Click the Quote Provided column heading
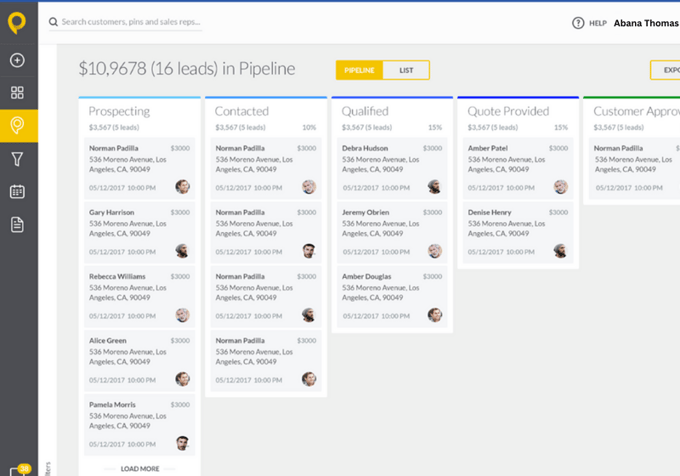 (x=508, y=111)
